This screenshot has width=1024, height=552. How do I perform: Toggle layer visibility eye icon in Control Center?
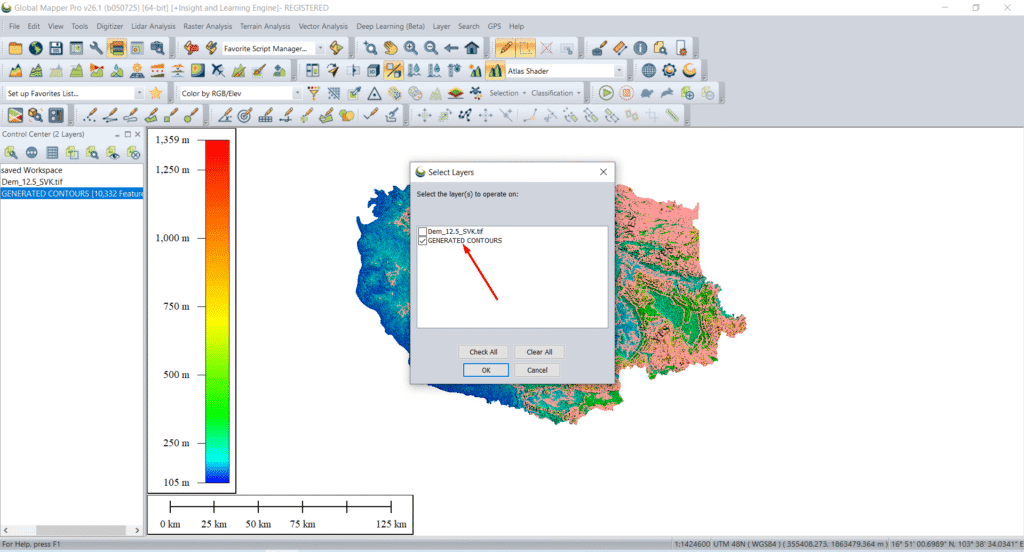pos(113,153)
